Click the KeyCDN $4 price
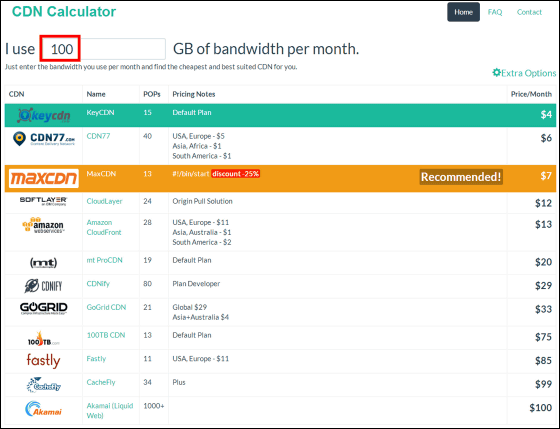Image resolution: width=560 pixels, height=429 pixels. [x=546, y=115]
